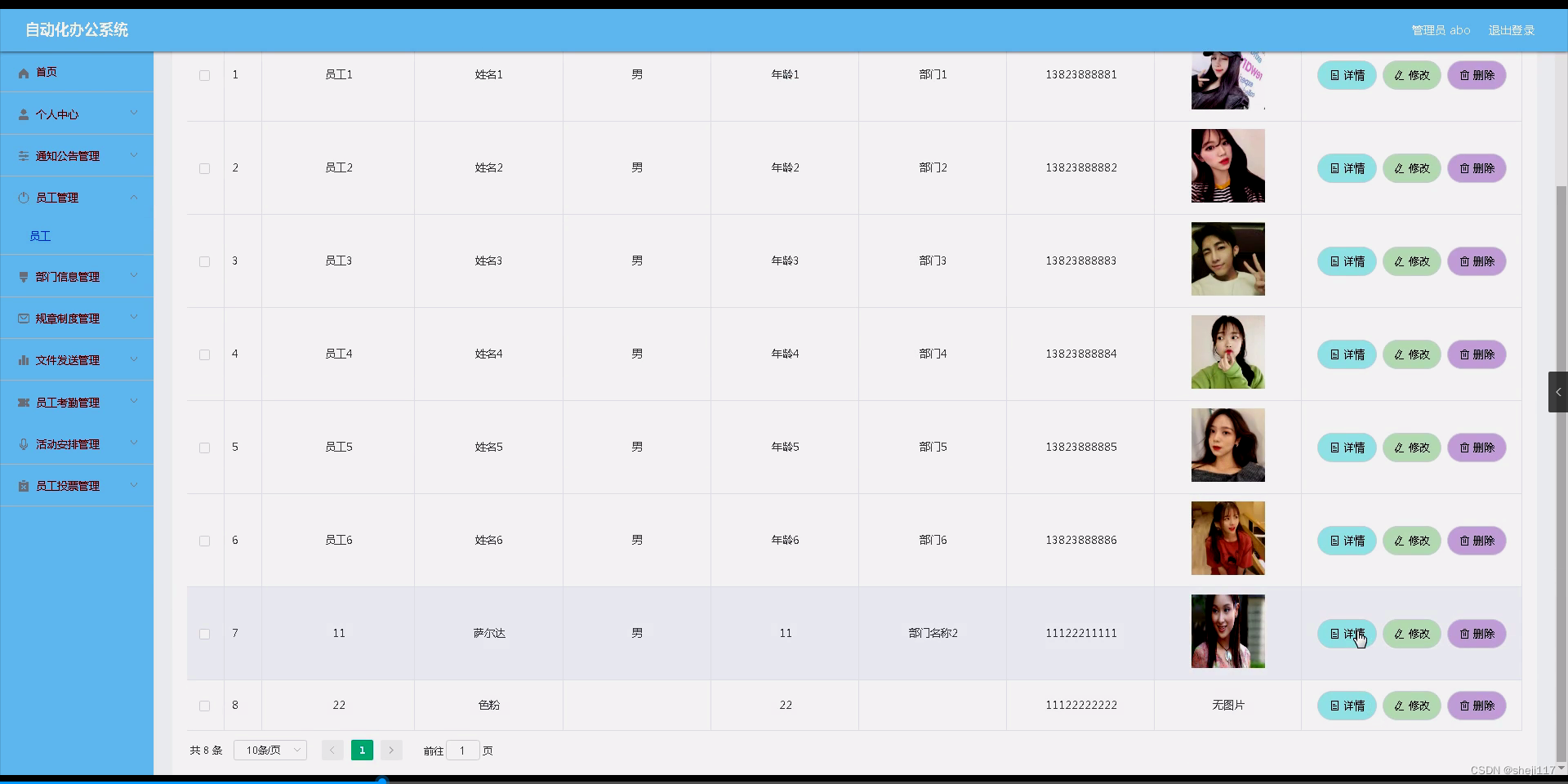The image size is (1568, 784).
Task: Expand the 员工考勤管理 section
Action: click(x=133, y=401)
